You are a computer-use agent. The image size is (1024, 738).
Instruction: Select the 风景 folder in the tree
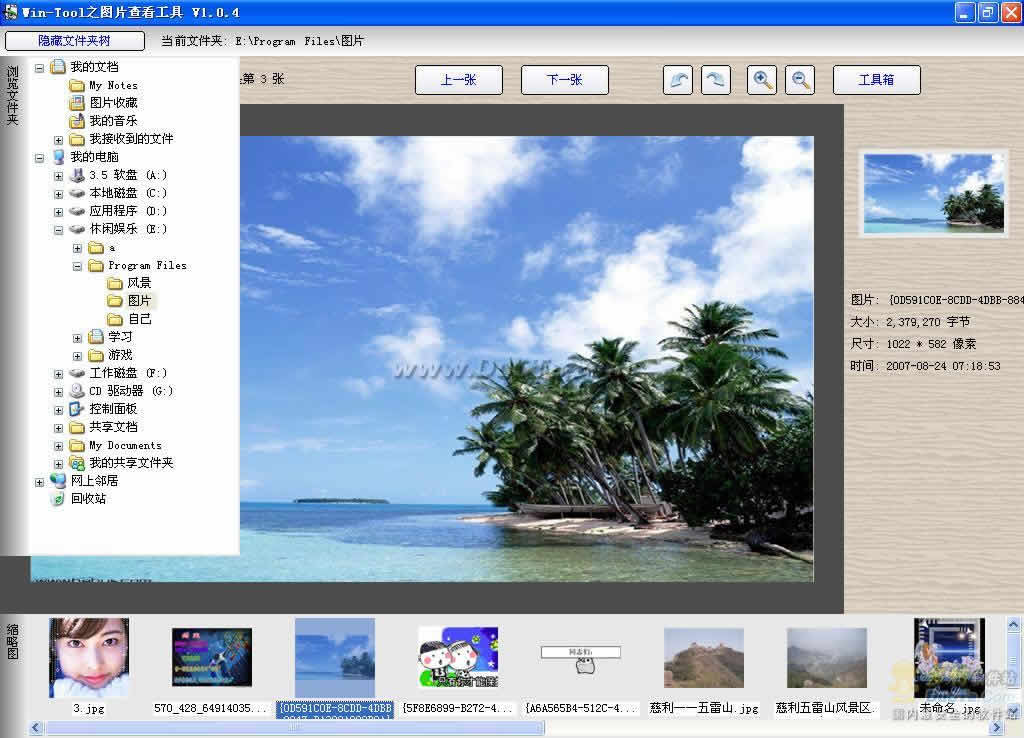coord(139,283)
